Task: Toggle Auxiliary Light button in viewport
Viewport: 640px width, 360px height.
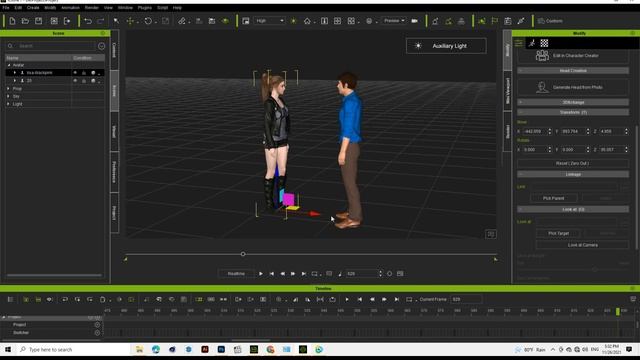Action: coord(446,46)
